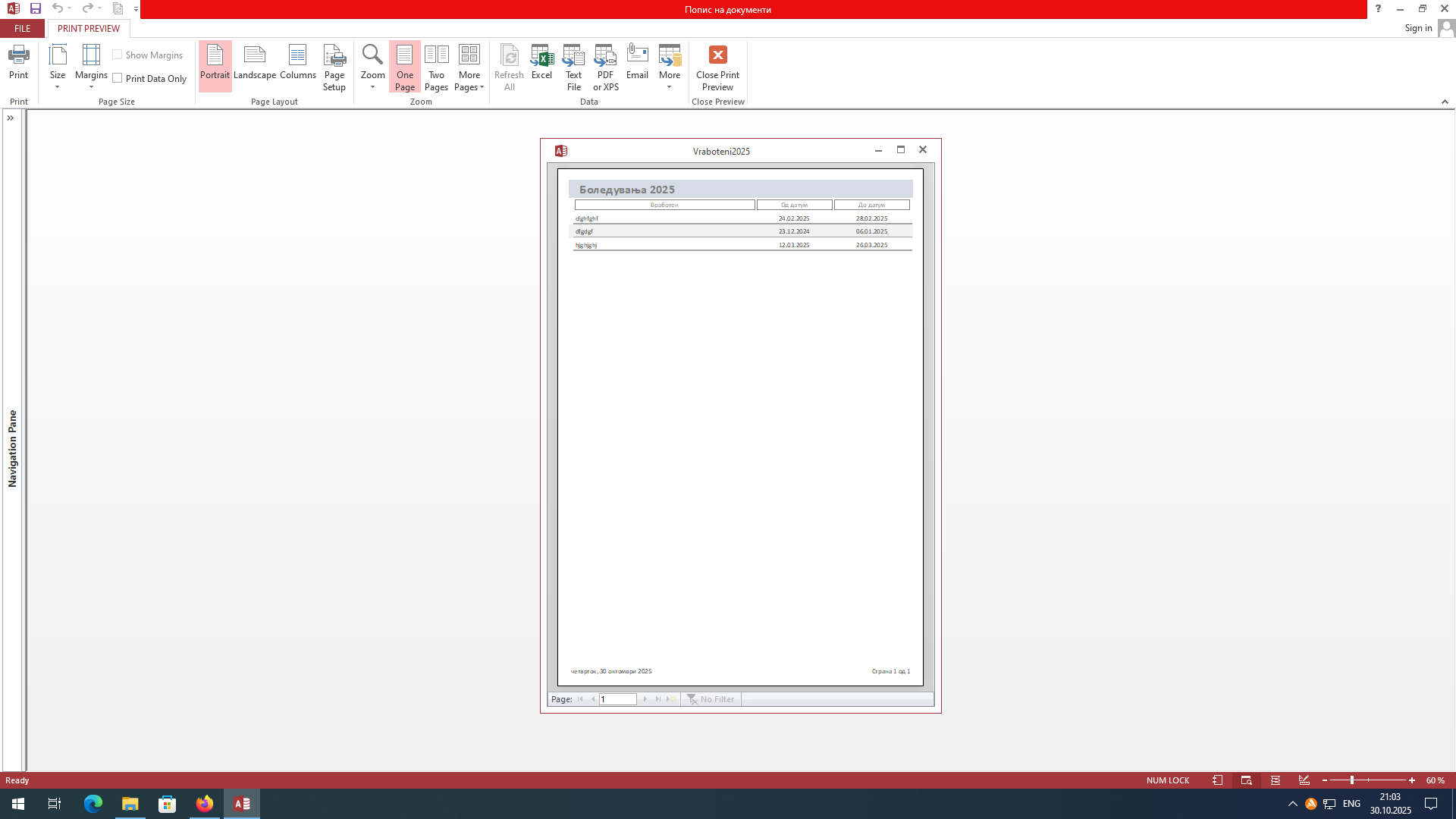Select the PRINT PREVIEW tab

[89, 28]
